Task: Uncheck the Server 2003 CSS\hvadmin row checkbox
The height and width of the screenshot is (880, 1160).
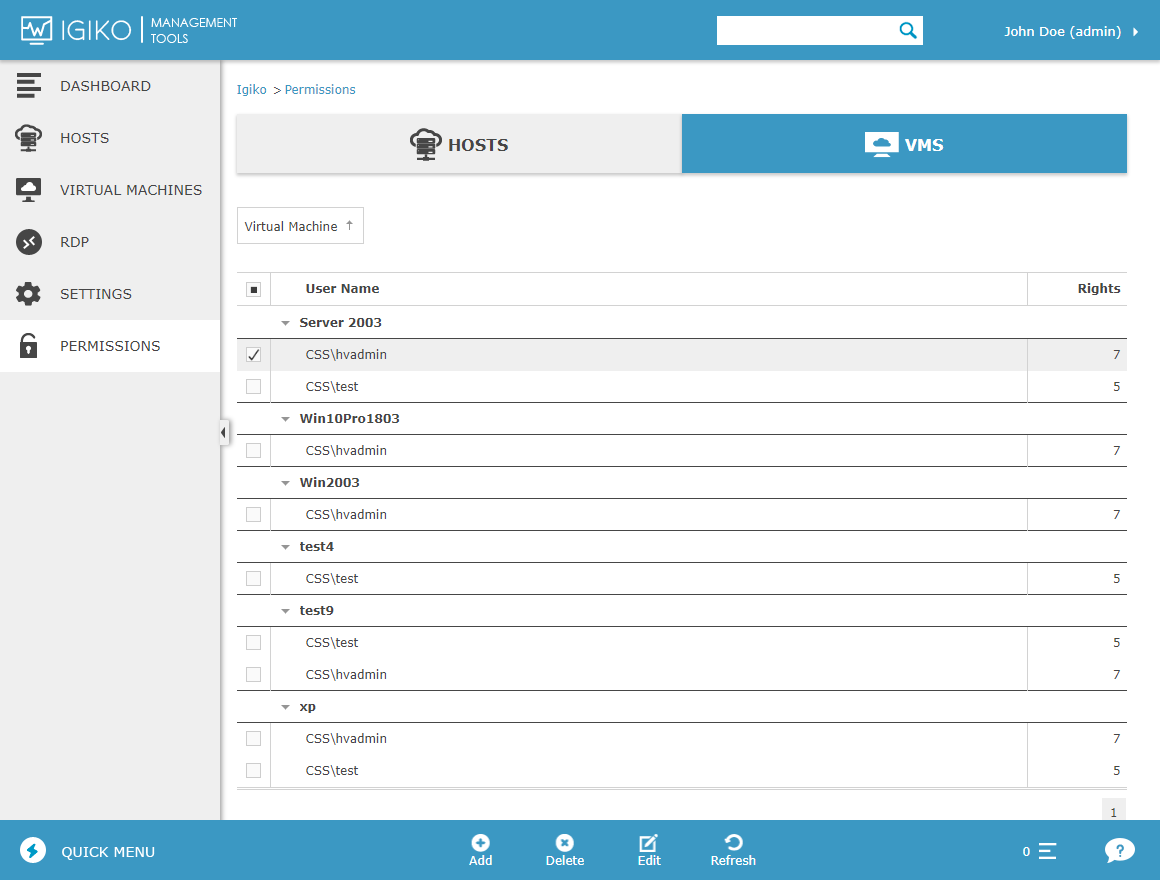Action: click(x=253, y=355)
